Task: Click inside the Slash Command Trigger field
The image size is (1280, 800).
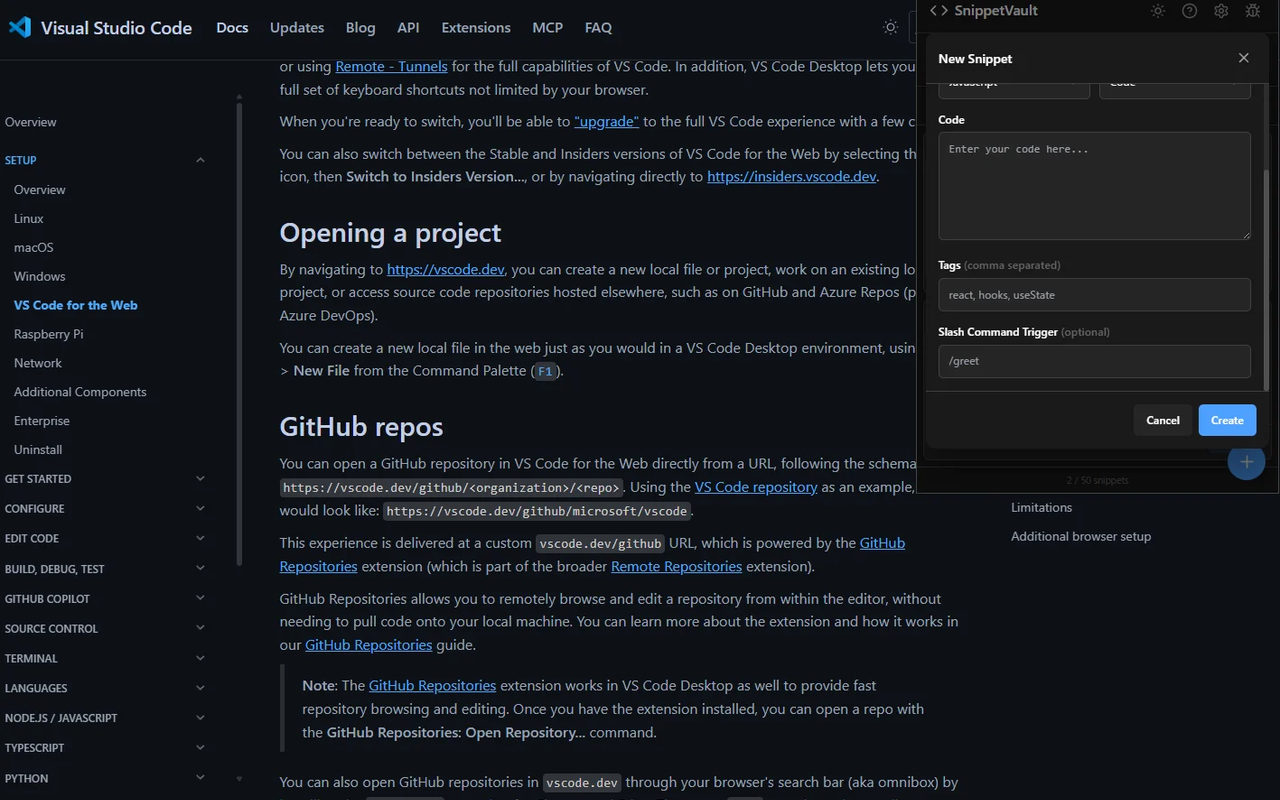Action: pos(1094,361)
